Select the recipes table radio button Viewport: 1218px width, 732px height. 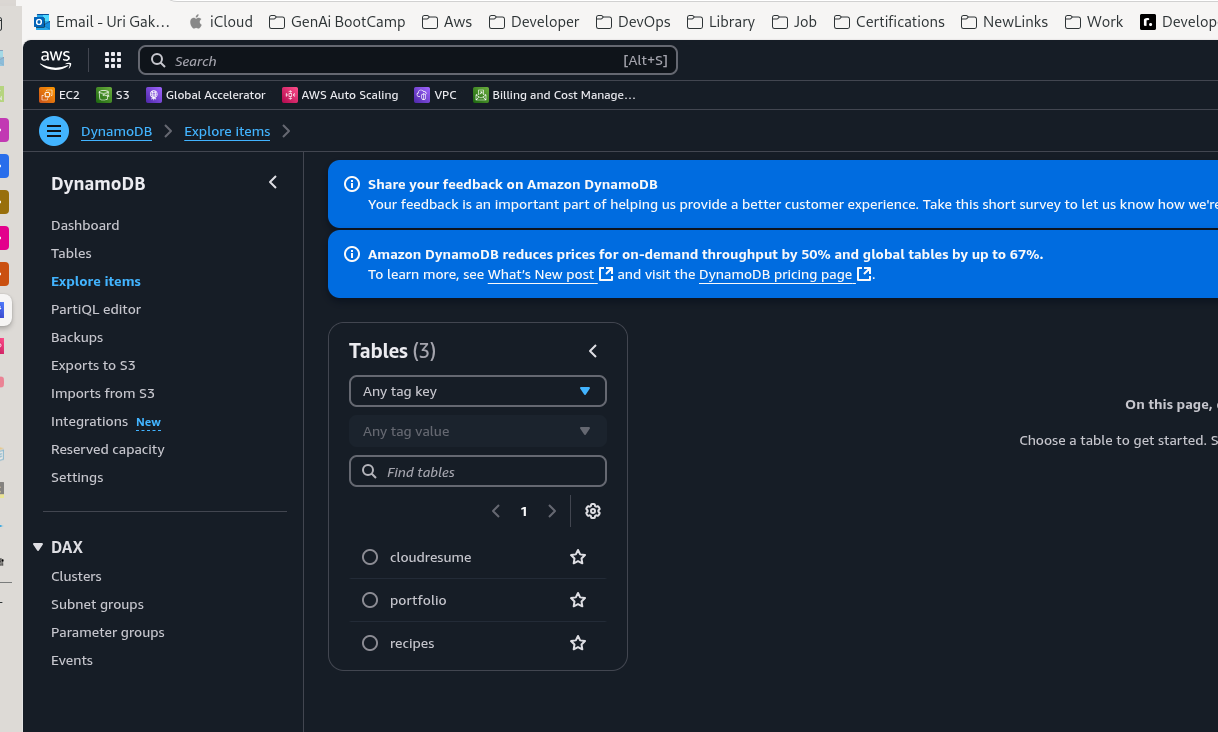point(370,643)
